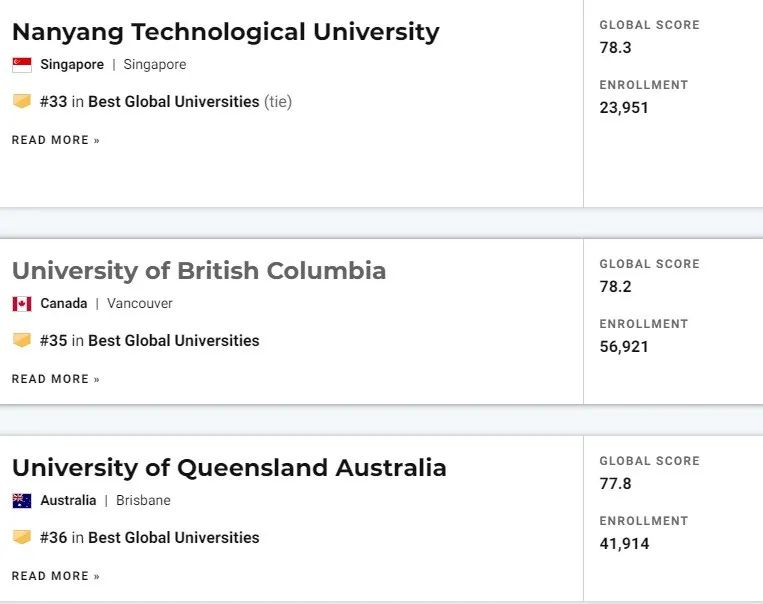The image size is (763, 604).
Task: Click the 56,921 enrollment value
Action: [x=624, y=347]
